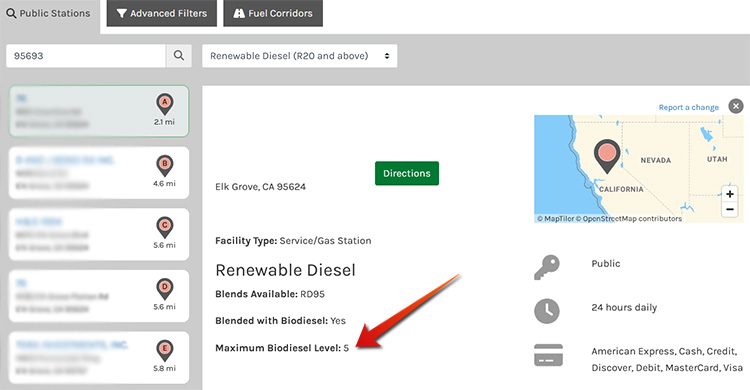Click Facility Type: Service/Gas Station text
Viewport: 750px width, 390px height.
(293, 241)
